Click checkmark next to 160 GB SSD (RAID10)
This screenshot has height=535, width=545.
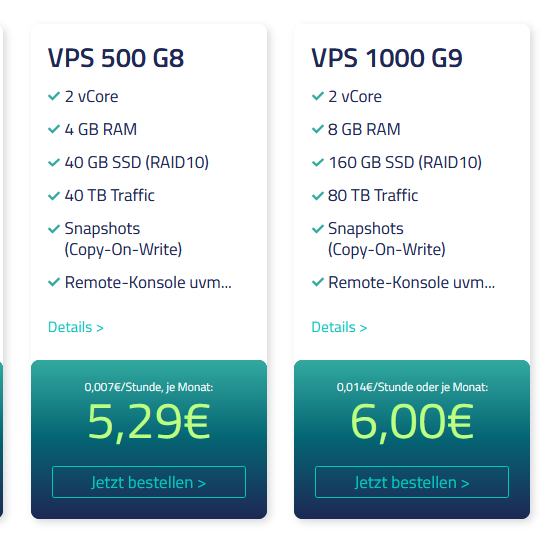[x=318, y=162]
